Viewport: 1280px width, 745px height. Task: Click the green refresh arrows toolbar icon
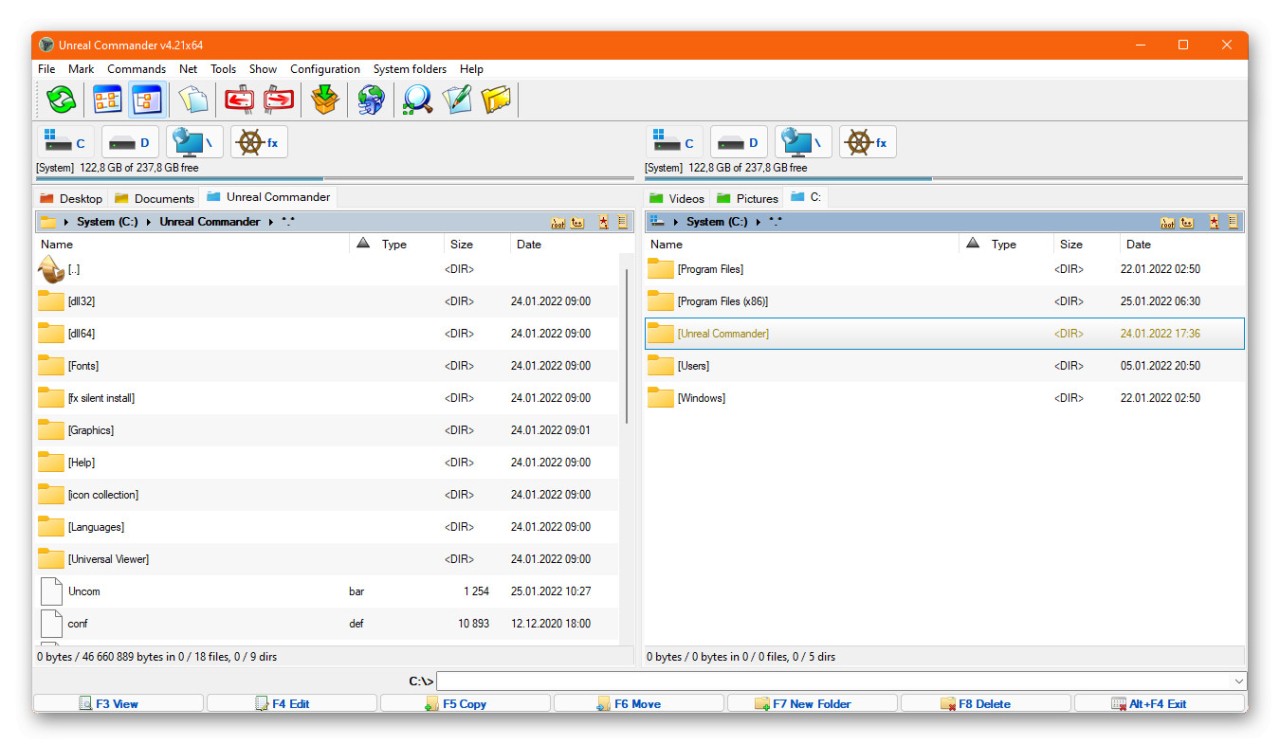coord(62,100)
